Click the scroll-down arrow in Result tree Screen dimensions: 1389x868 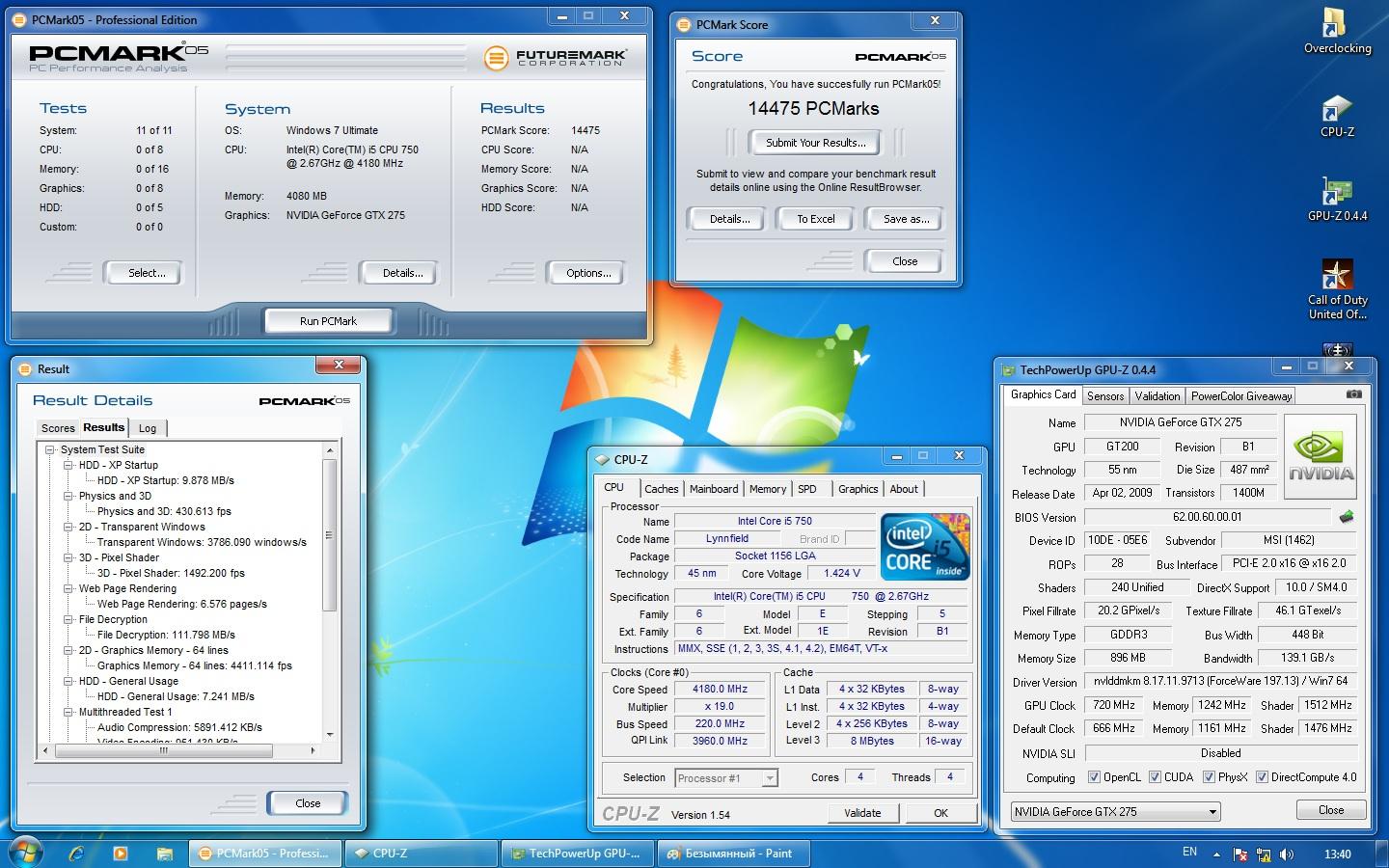point(330,735)
